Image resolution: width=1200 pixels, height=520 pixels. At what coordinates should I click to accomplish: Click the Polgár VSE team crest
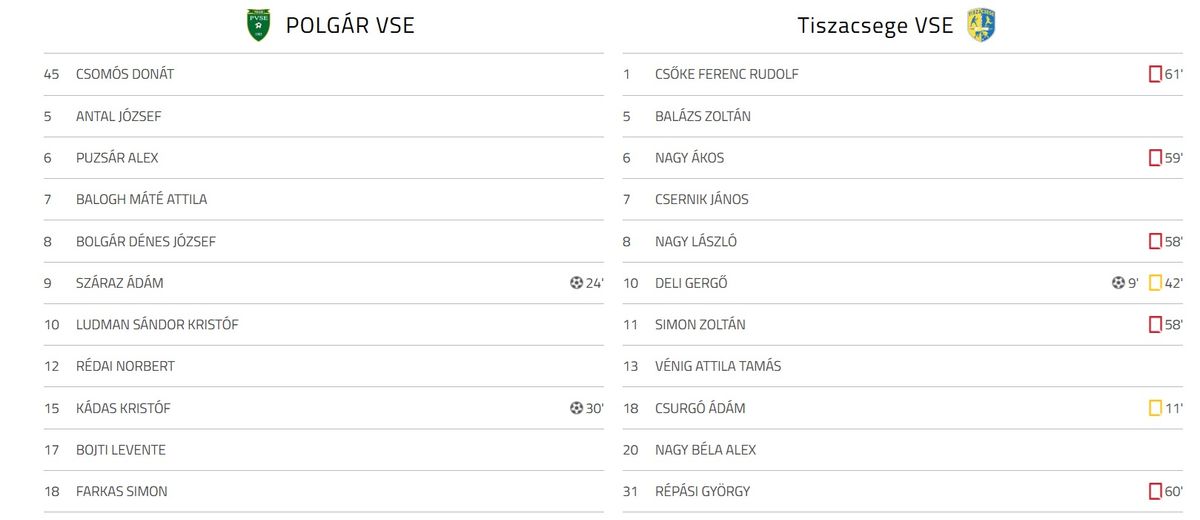coord(259,25)
